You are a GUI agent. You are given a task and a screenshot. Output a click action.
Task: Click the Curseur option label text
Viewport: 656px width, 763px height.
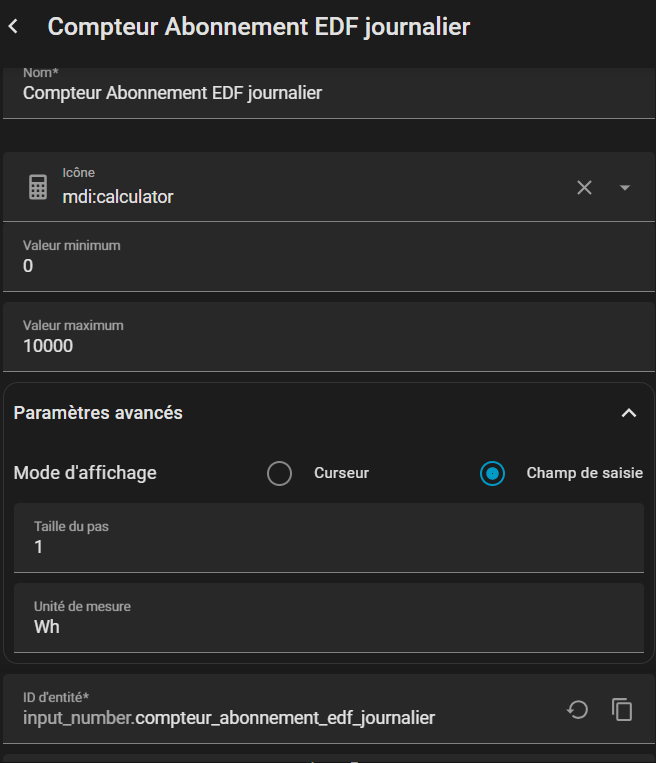pyautogui.click(x=341, y=473)
